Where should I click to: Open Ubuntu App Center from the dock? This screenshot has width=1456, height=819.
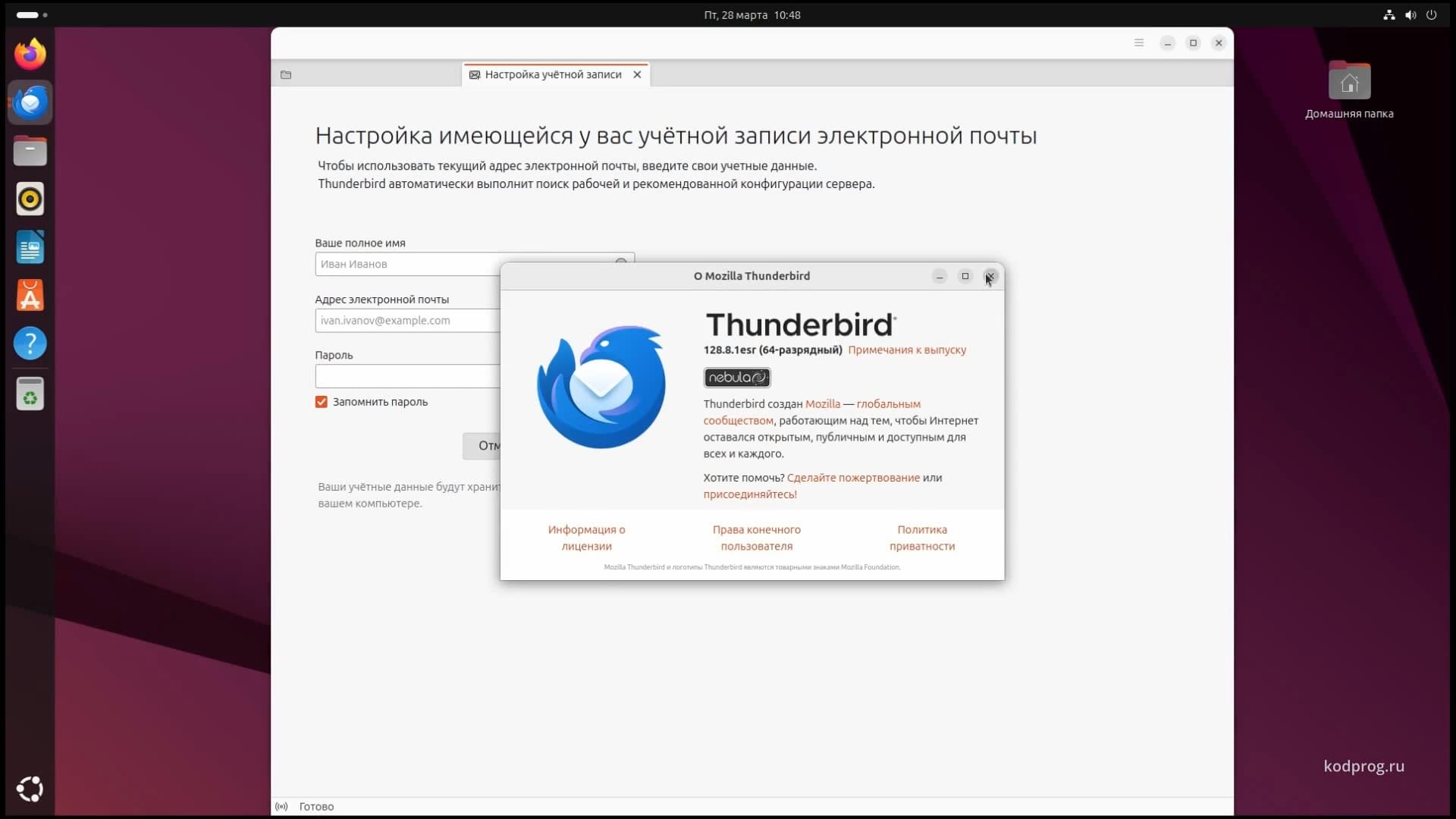click(x=30, y=296)
